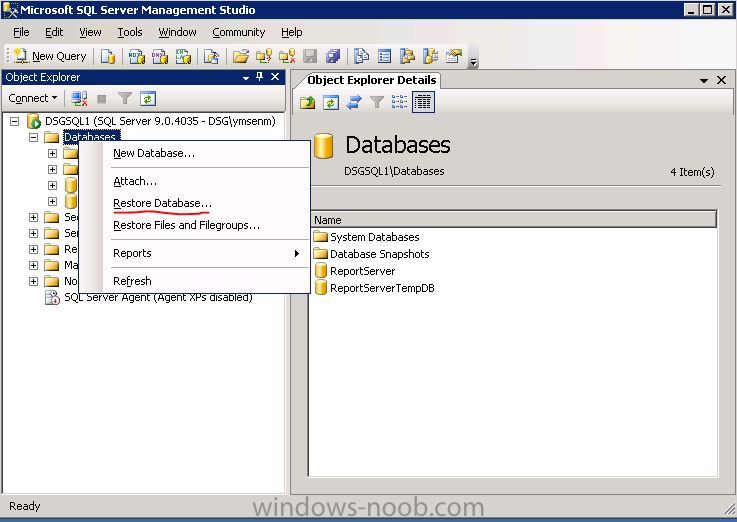The image size is (737, 522).
Task: Click the New Query toolbar button
Action: pos(50,56)
